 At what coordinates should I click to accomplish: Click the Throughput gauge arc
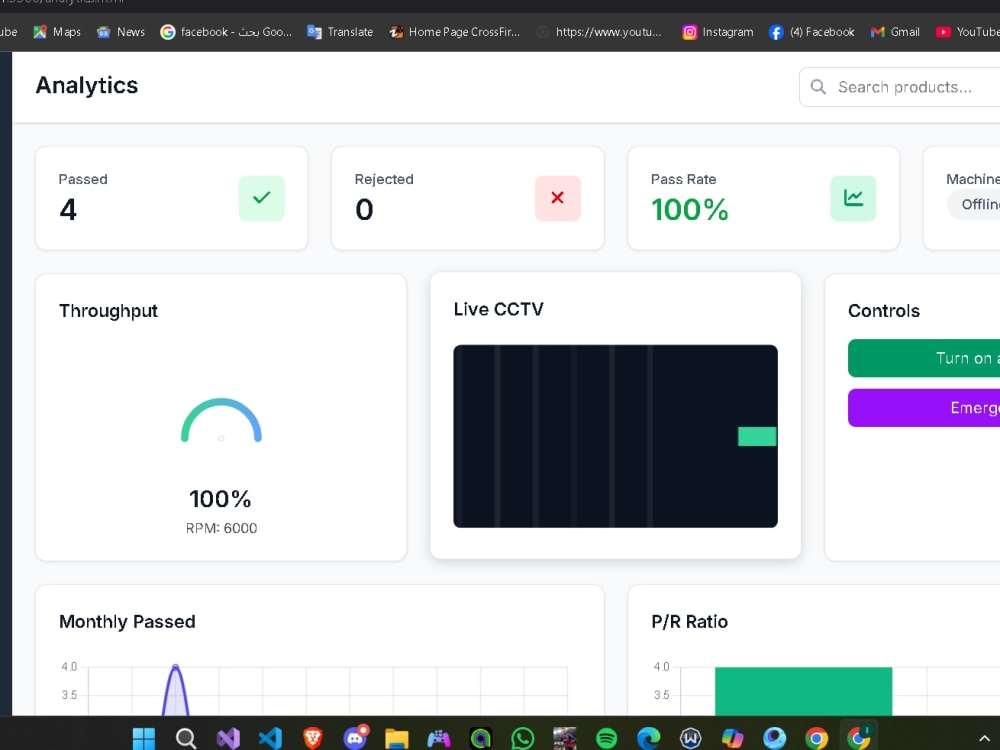point(221,420)
